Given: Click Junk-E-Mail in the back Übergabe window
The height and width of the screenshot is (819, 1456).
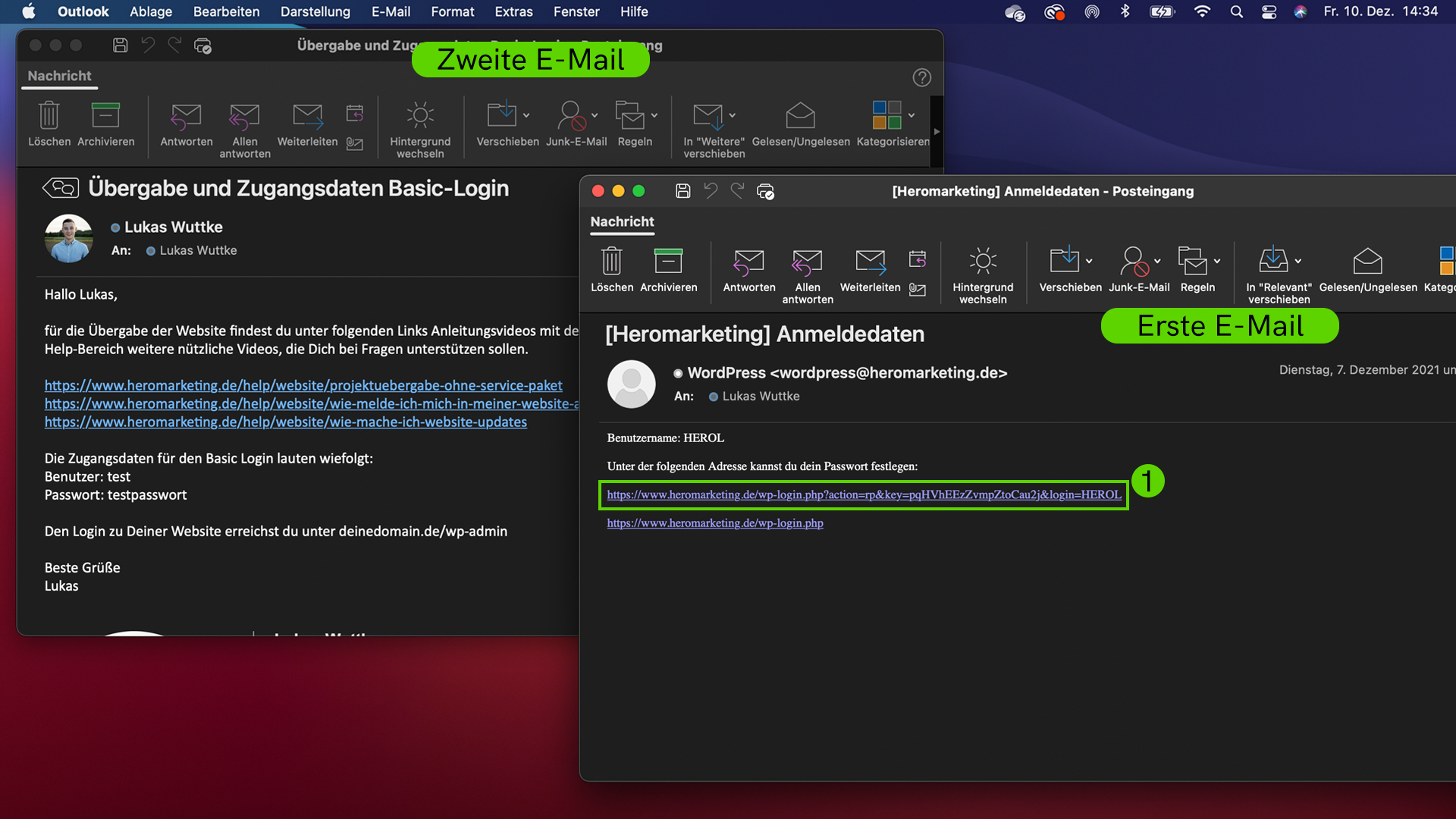Looking at the screenshot, I should pyautogui.click(x=572, y=124).
